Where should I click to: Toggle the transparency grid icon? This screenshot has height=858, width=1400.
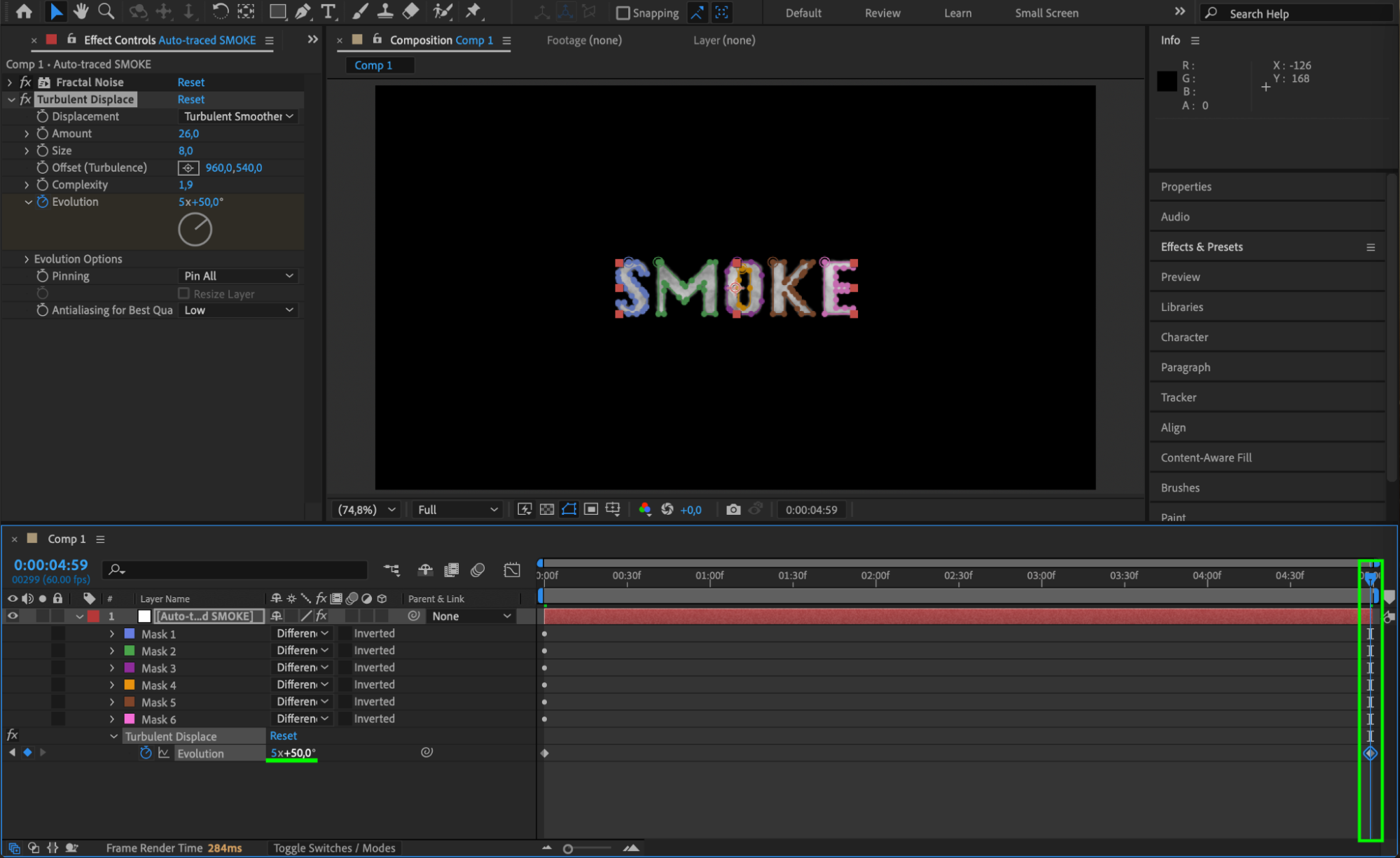[546, 509]
